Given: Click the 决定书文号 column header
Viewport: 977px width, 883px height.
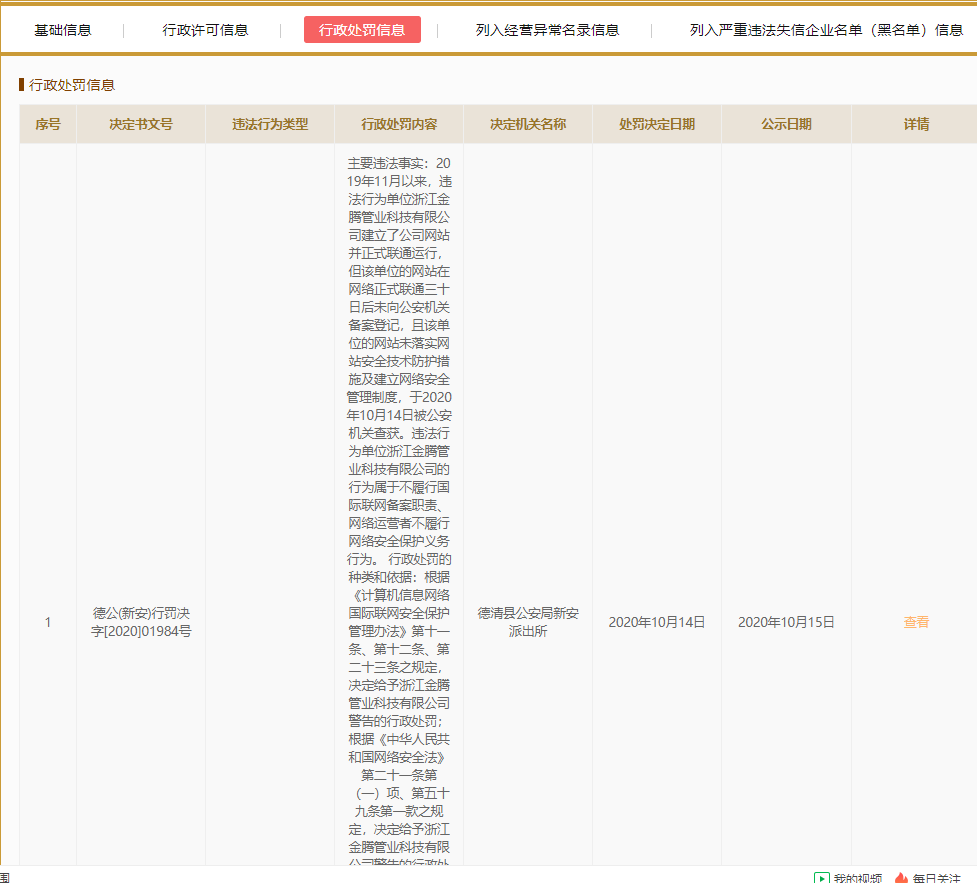Looking at the screenshot, I should click(x=141, y=124).
